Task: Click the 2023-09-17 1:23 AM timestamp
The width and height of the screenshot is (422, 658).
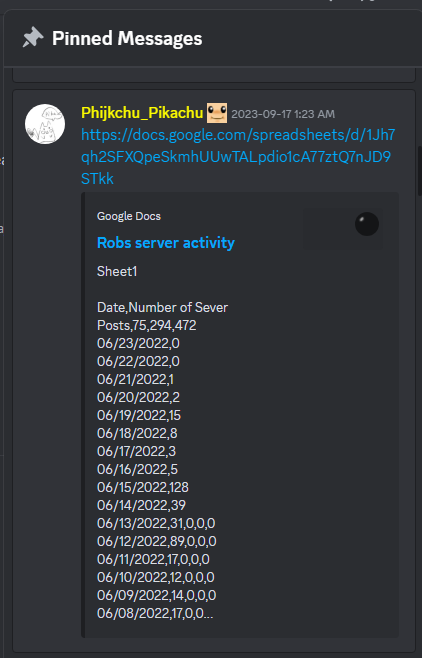Action: pos(283,114)
